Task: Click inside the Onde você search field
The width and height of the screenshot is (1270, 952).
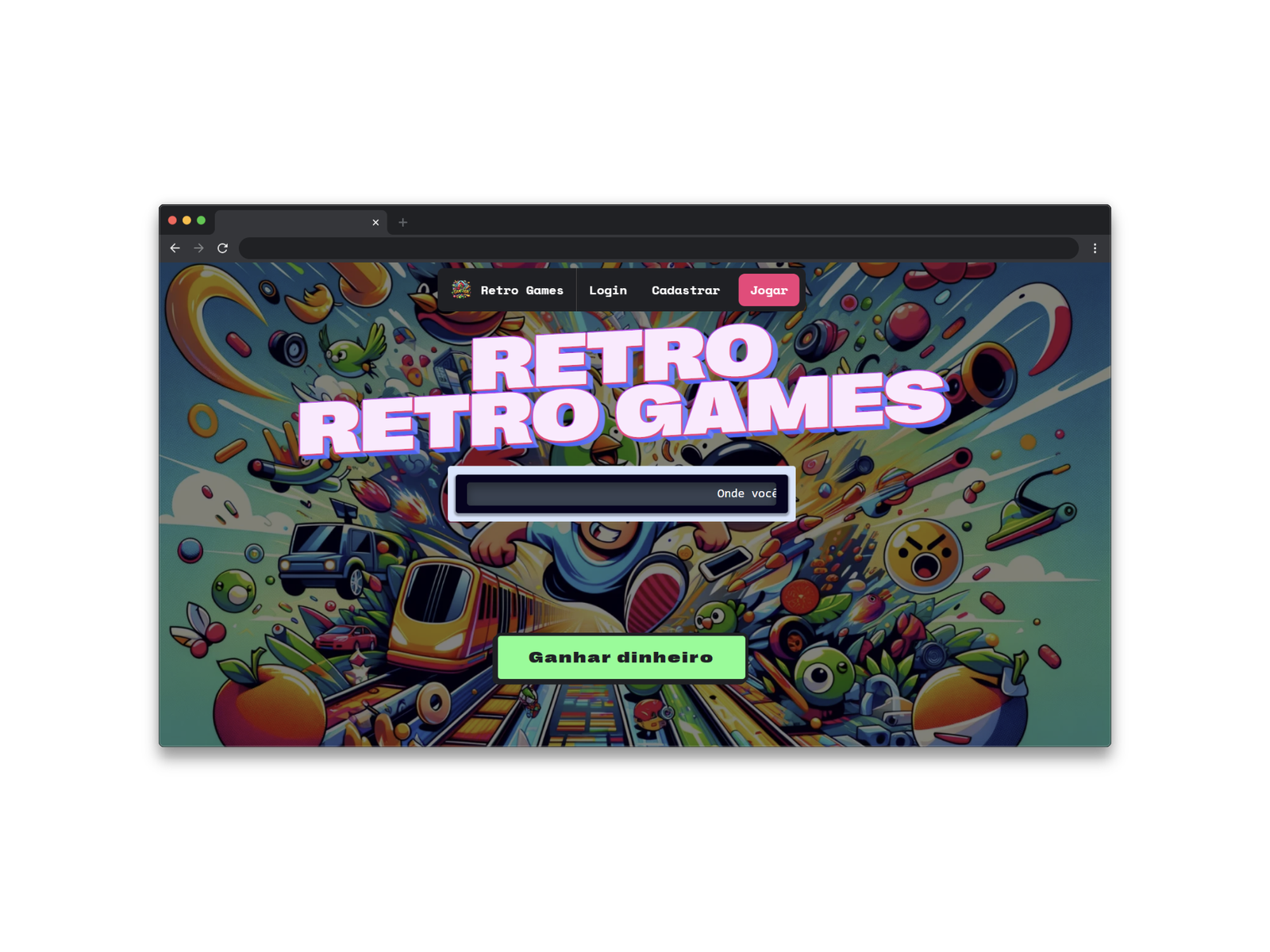Action: (622, 493)
